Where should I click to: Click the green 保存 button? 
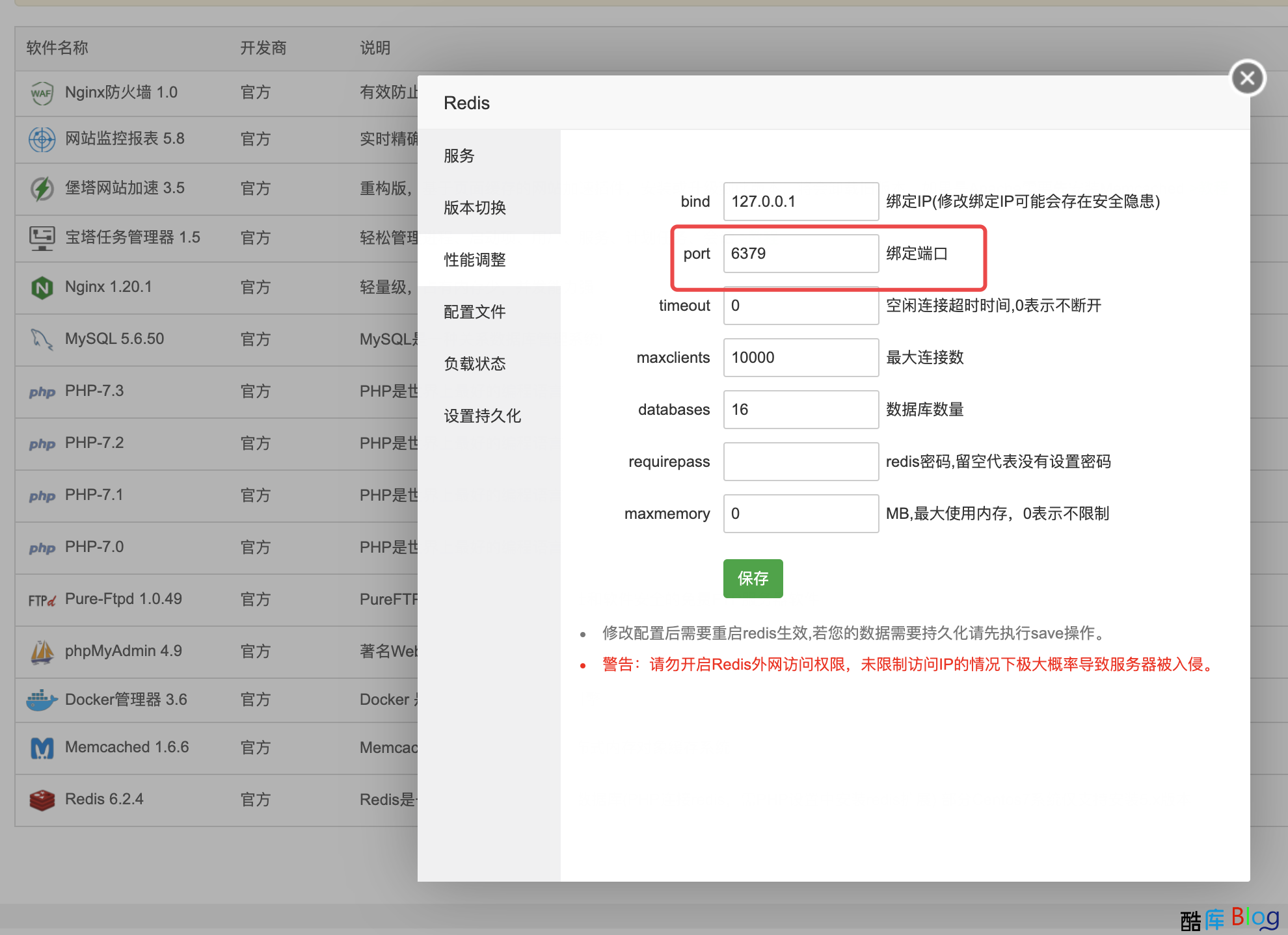pyautogui.click(x=753, y=578)
